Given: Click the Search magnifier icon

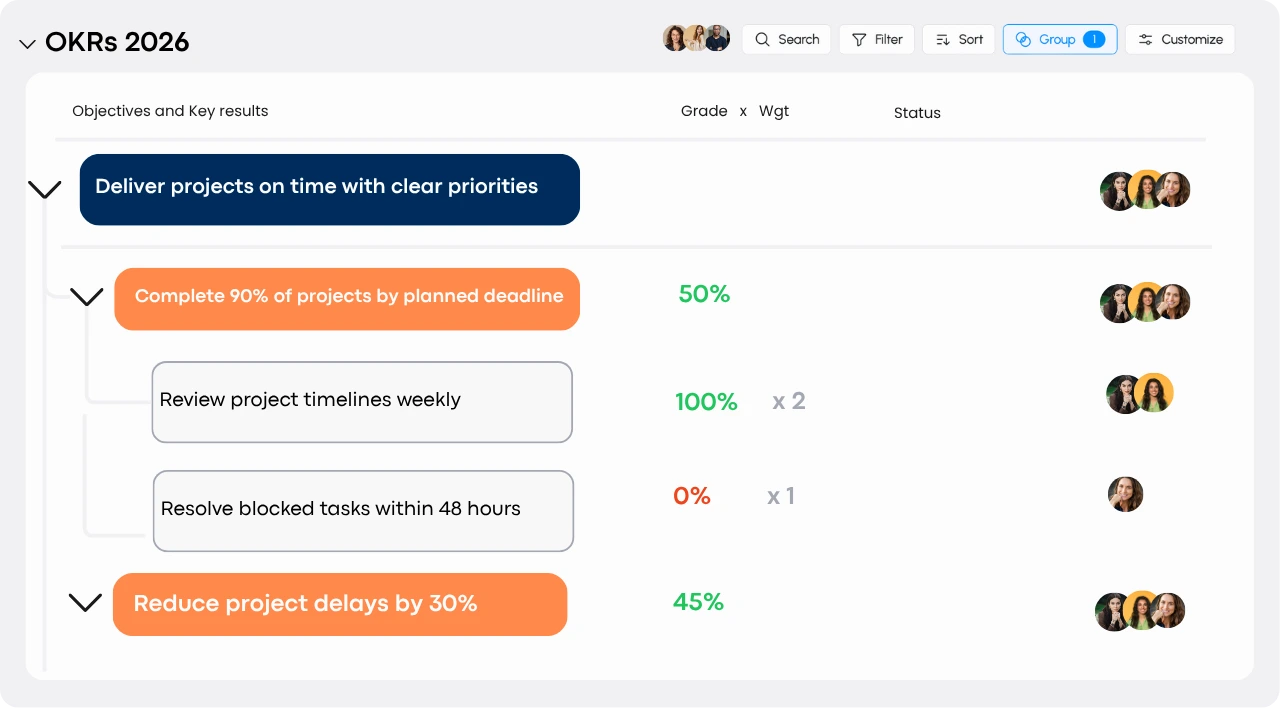Looking at the screenshot, I should (x=763, y=40).
